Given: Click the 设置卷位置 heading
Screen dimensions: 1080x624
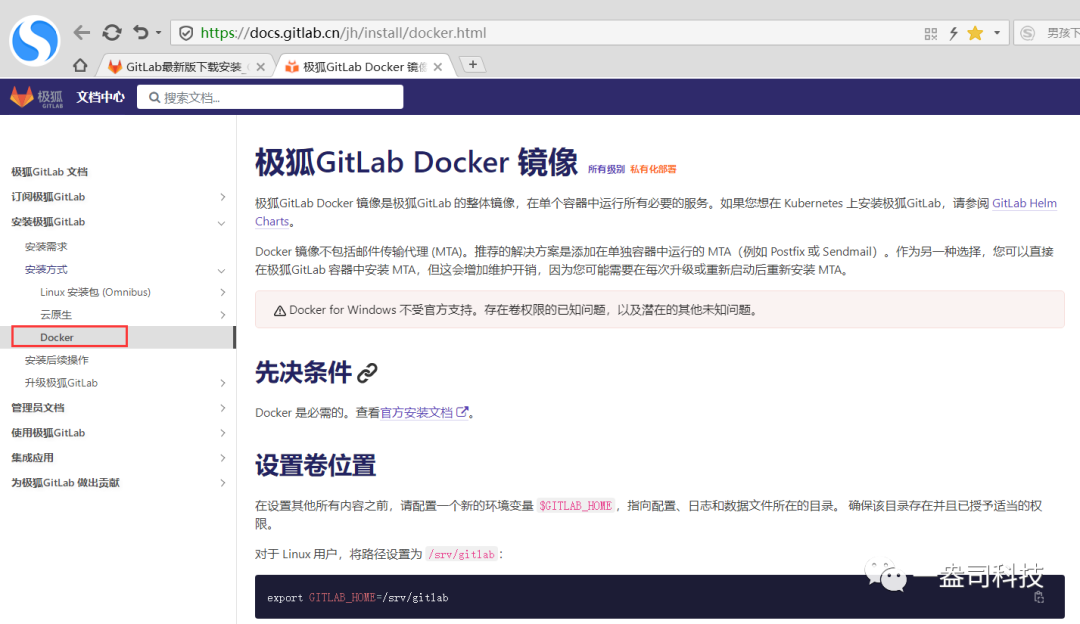Looking at the screenshot, I should tap(315, 466).
